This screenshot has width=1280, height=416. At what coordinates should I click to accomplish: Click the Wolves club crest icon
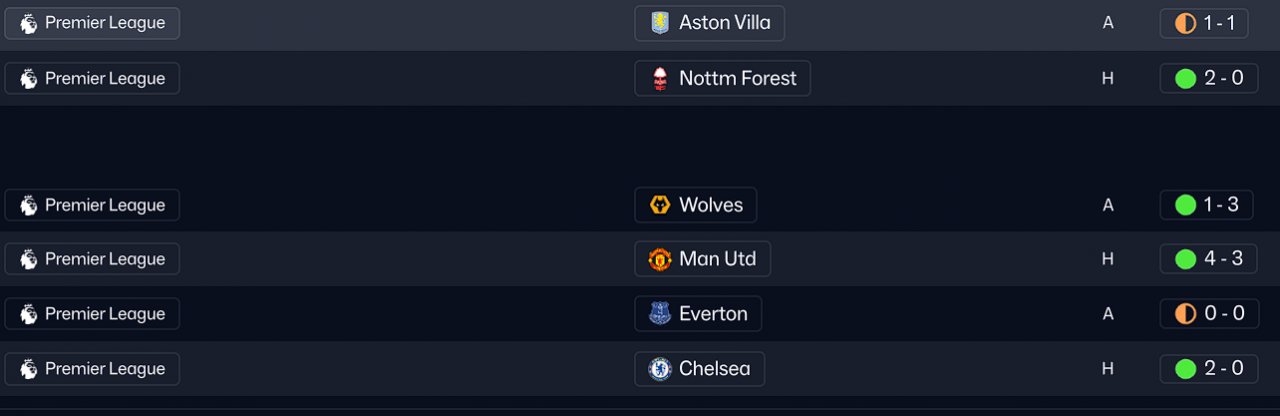(x=659, y=205)
